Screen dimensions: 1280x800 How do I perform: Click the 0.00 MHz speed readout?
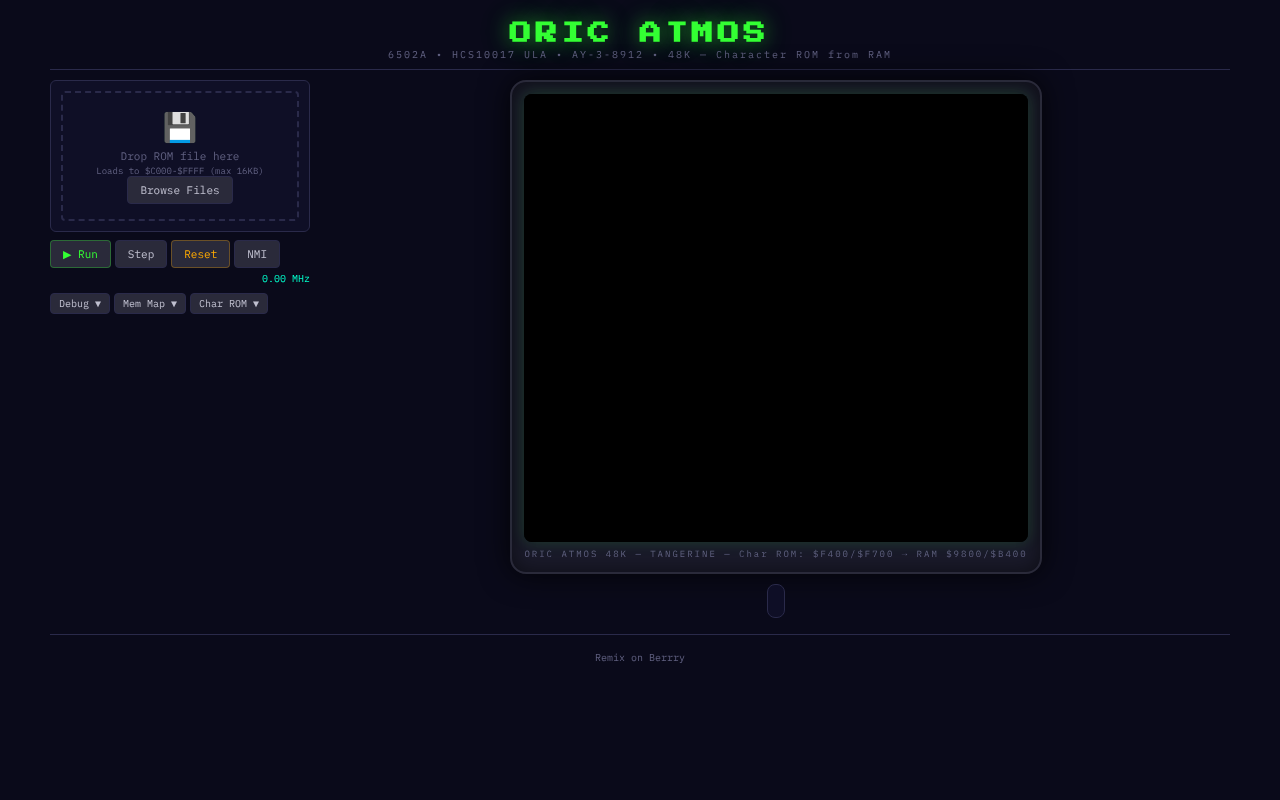(x=286, y=279)
